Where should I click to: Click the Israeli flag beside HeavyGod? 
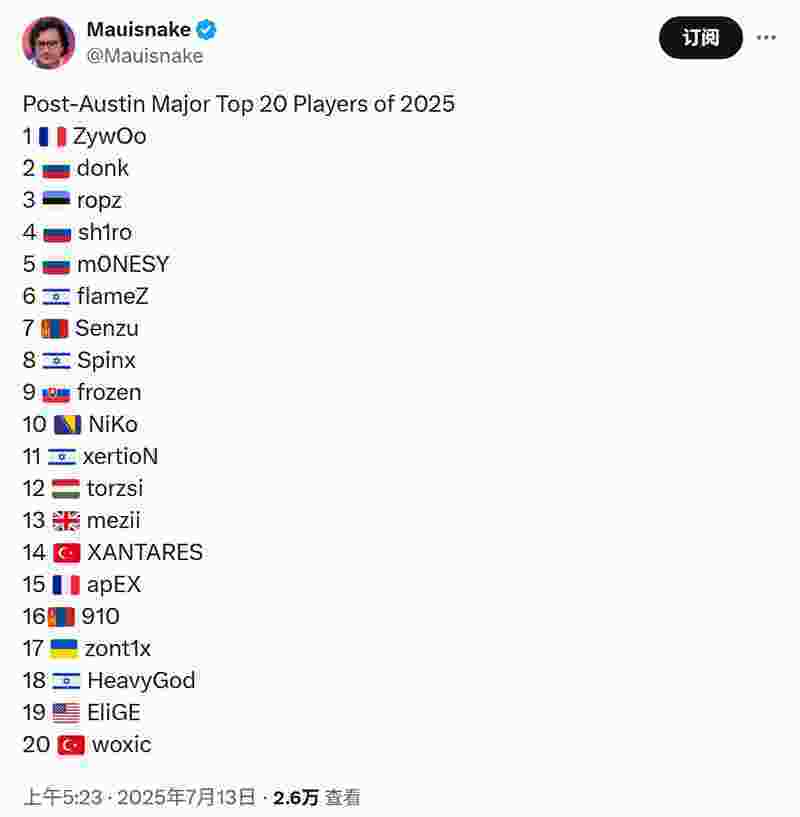point(66,681)
